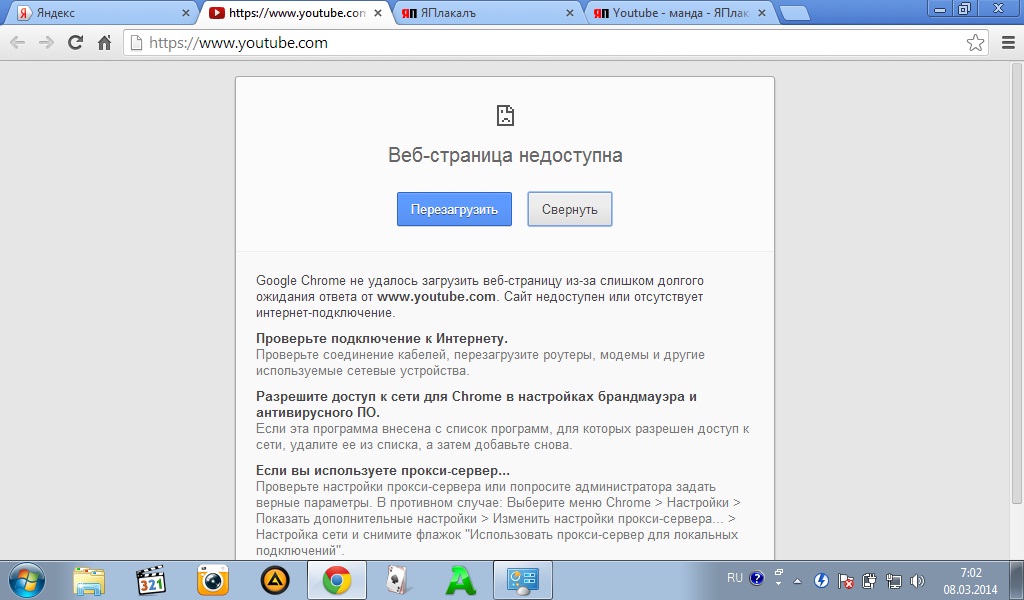This screenshot has width=1024, height=600.
Task: Click the Перезагрузить button
Action: (454, 209)
